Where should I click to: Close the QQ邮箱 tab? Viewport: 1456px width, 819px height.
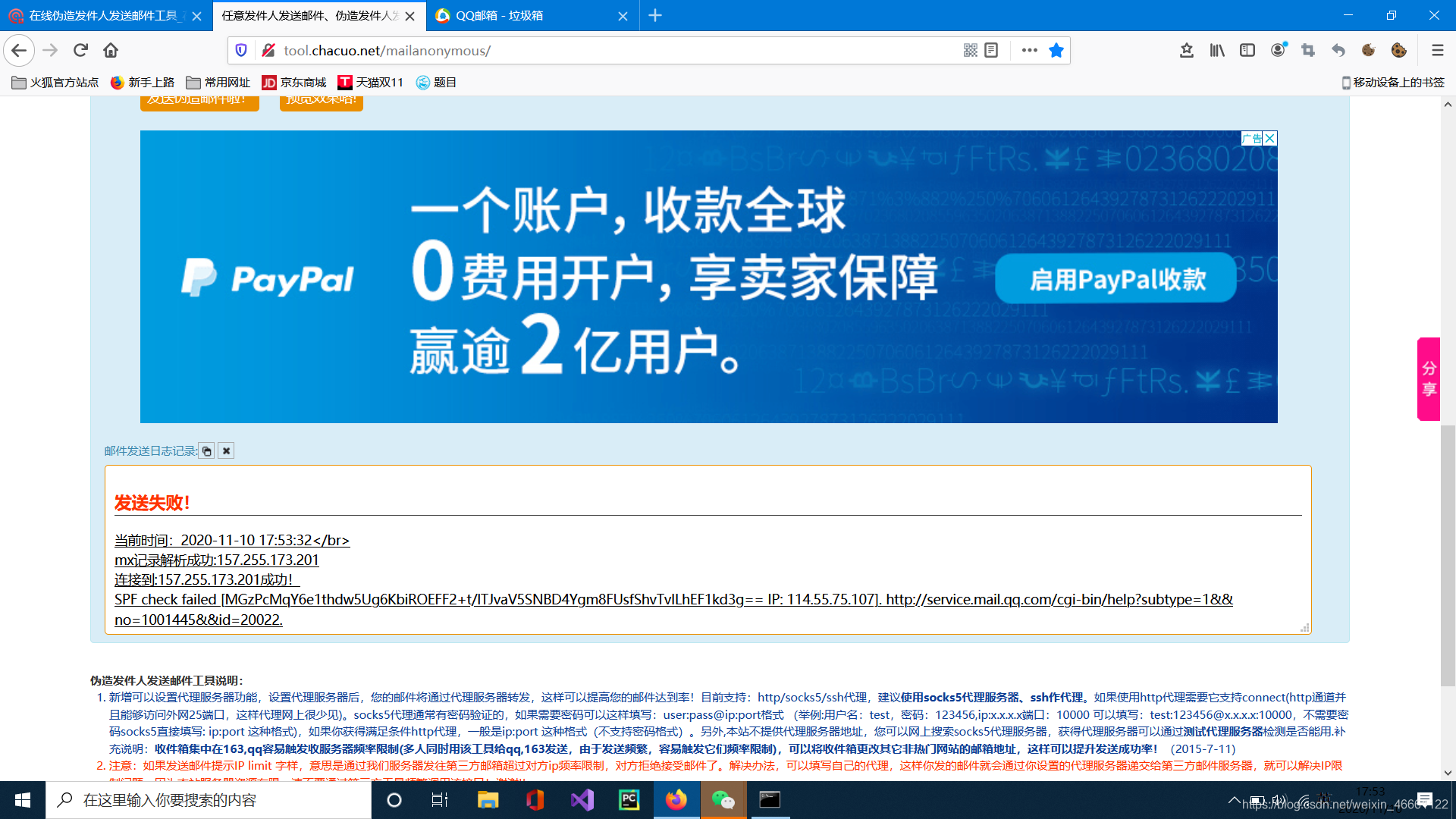click(623, 16)
